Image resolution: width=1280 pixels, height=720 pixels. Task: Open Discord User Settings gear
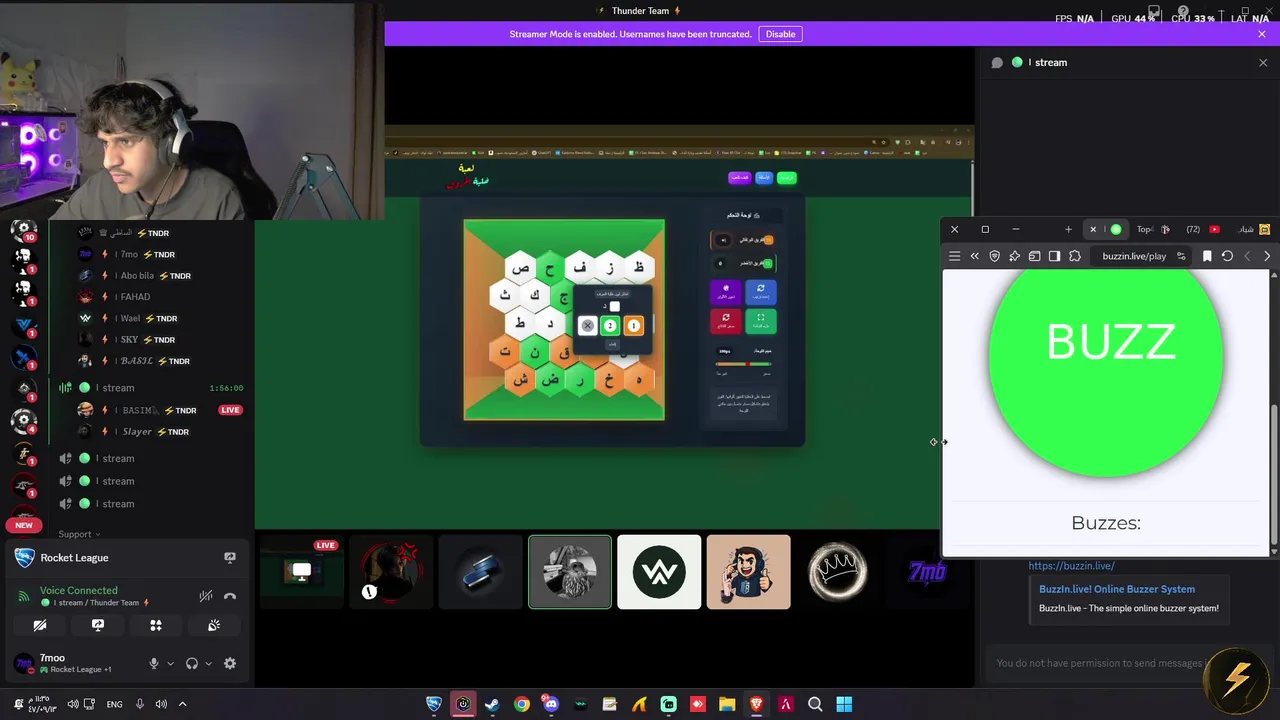[x=230, y=663]
